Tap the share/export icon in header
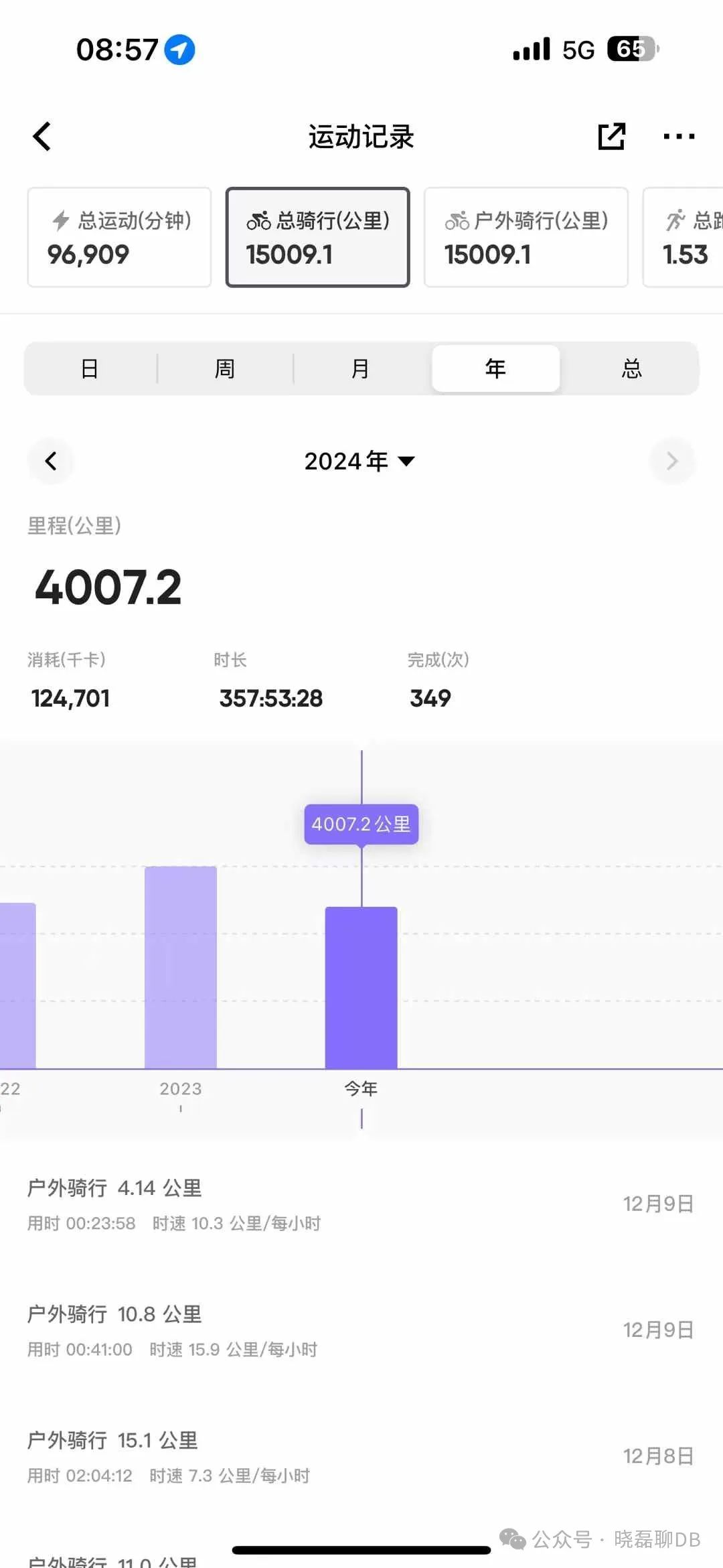723x1568 pixels. pyautogui.click(x=611, y=137)
